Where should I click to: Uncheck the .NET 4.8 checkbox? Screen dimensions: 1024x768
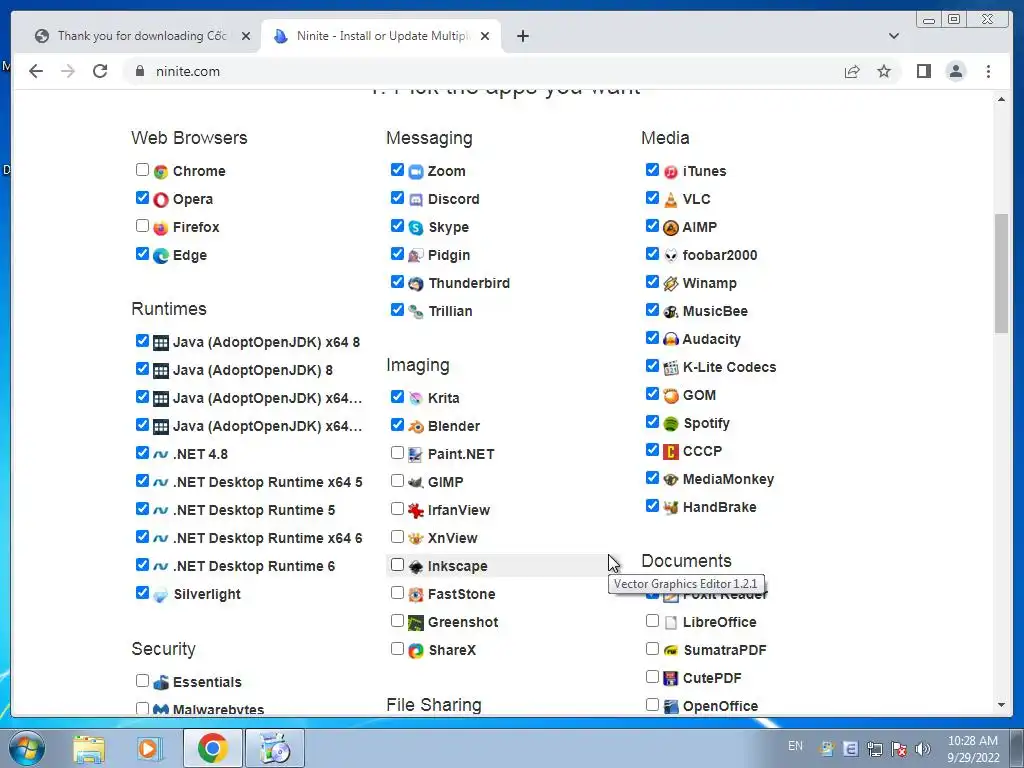click(142, 453)
